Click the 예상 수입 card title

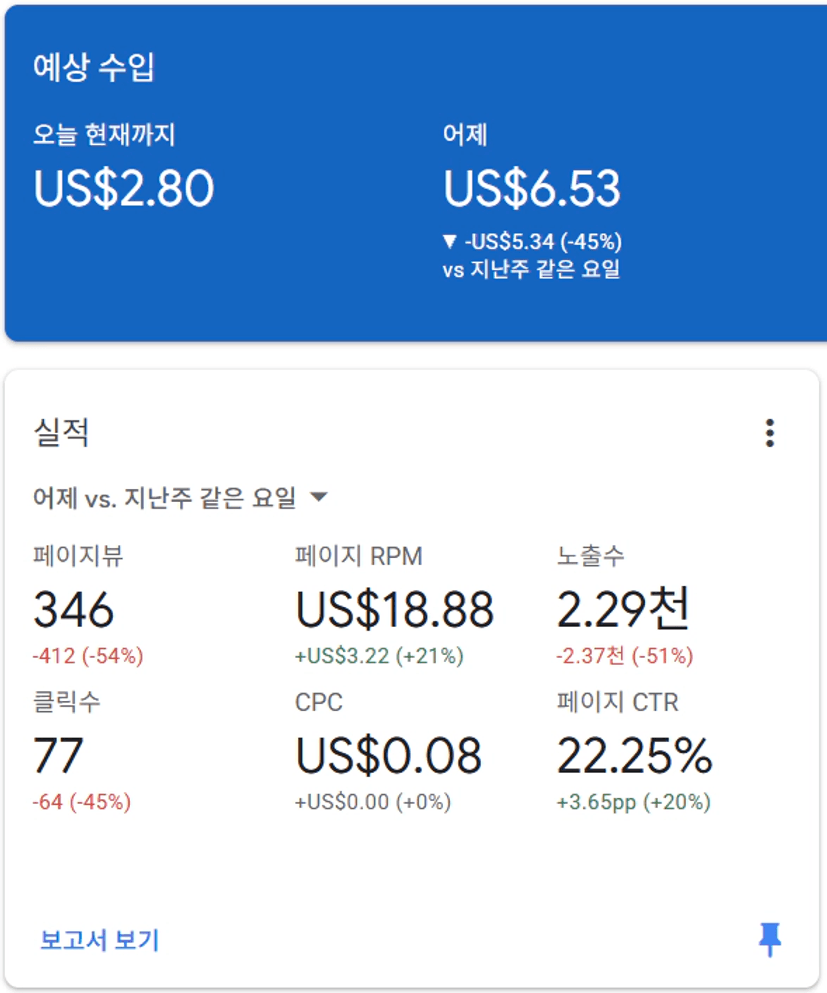coord(94,66)
